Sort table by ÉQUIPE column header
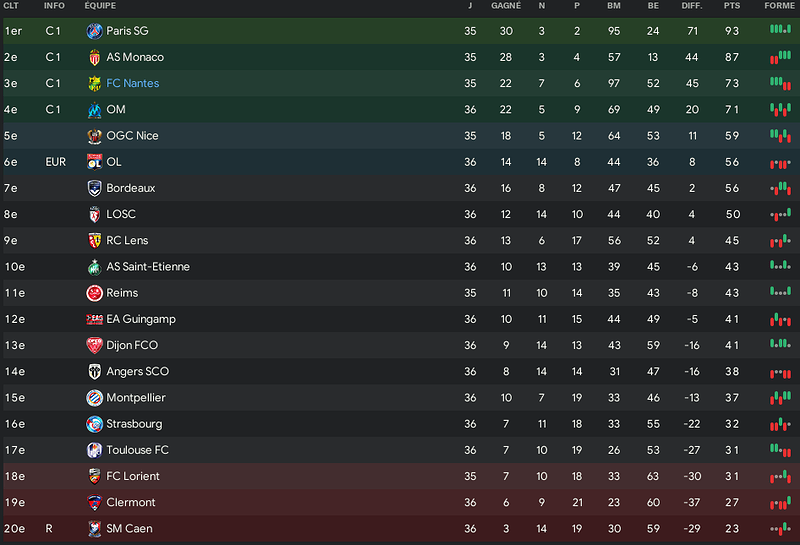This screenshot has width=800, height=545. coord(100,6)
